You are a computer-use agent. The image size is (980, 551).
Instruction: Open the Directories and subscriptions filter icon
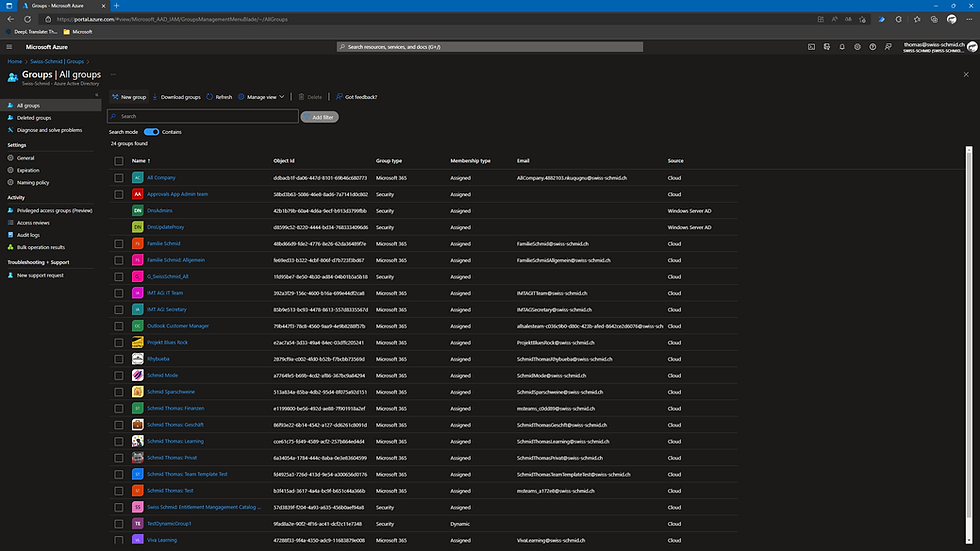pyautogui.click(x=827, y=47)
